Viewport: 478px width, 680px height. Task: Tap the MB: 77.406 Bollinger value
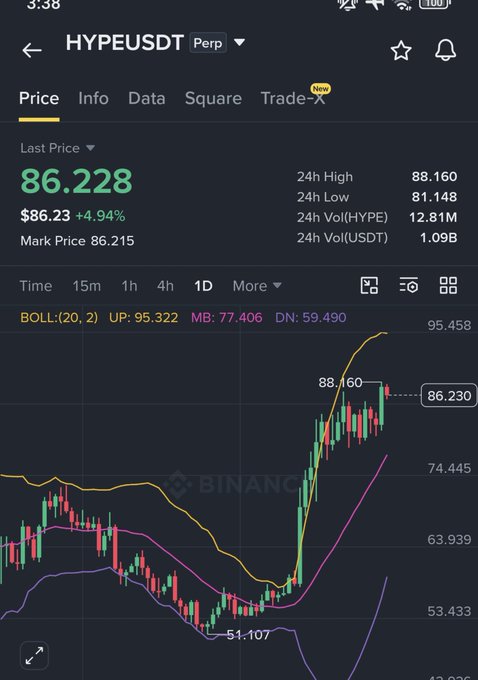tap(226, 317)
